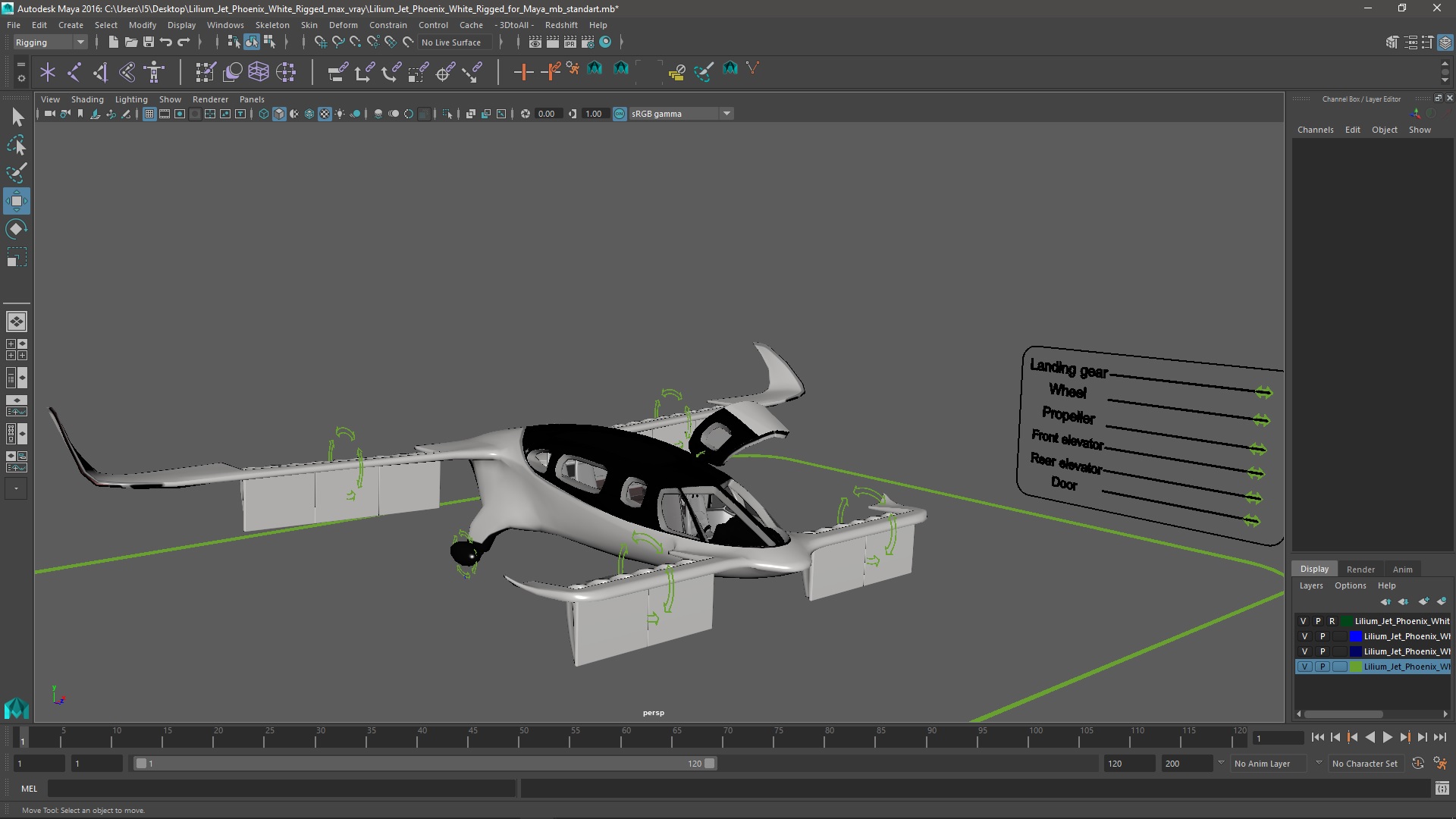The width and height of the screenshot is (1456, 819).
Task: Activate the Lasso select tool
Action: point(17,145)
